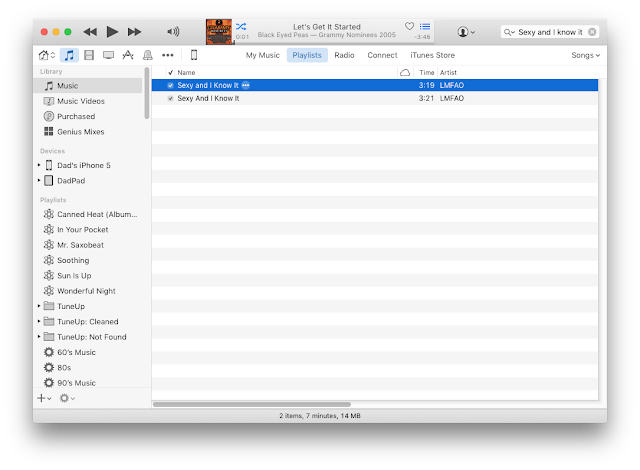Select the Music note media icon
Viewport: 640px width, 470px height.
point(69,55)
